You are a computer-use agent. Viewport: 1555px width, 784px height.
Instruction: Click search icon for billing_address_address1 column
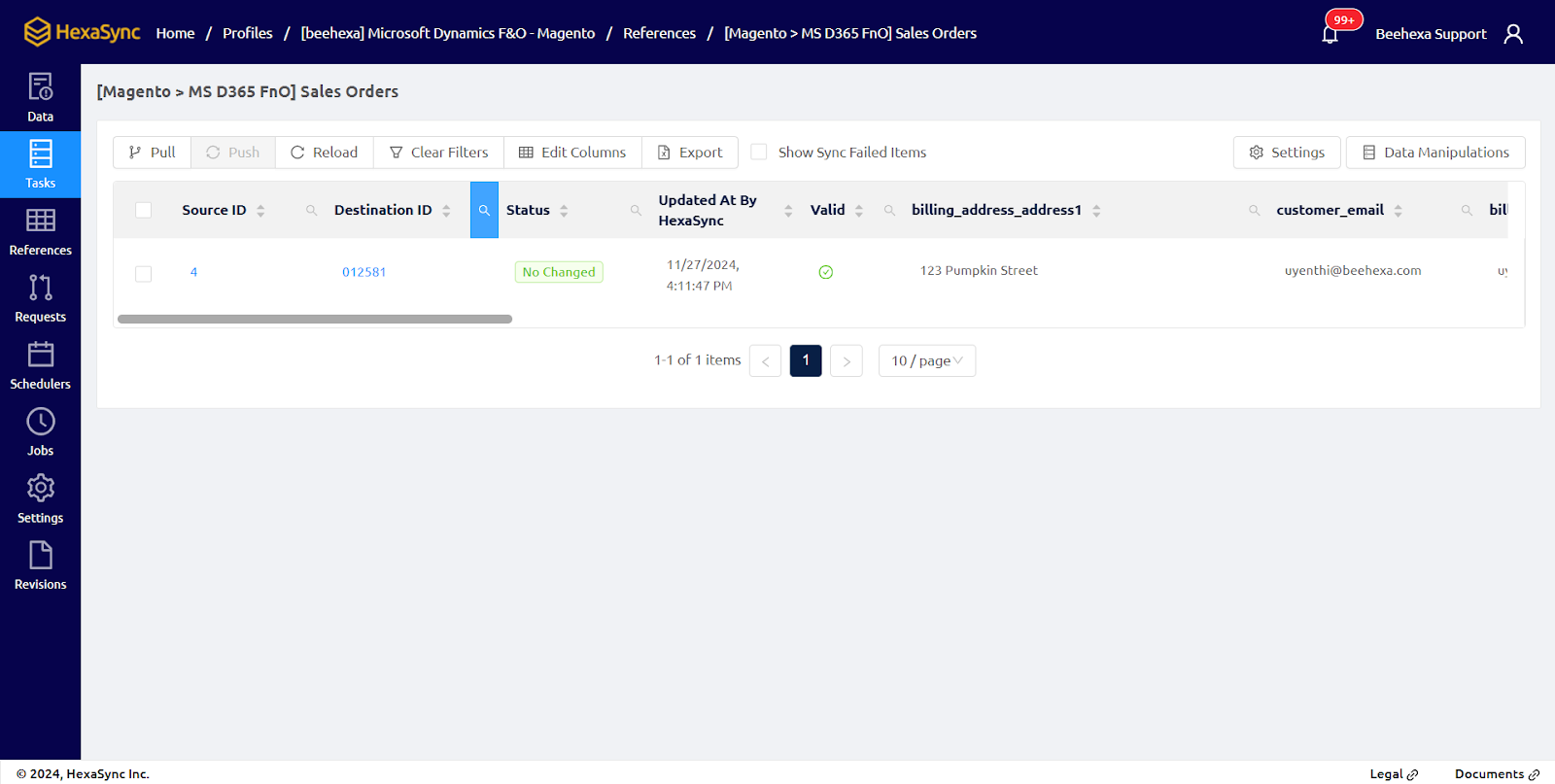pyautogui.click(x=1254, y=210)
